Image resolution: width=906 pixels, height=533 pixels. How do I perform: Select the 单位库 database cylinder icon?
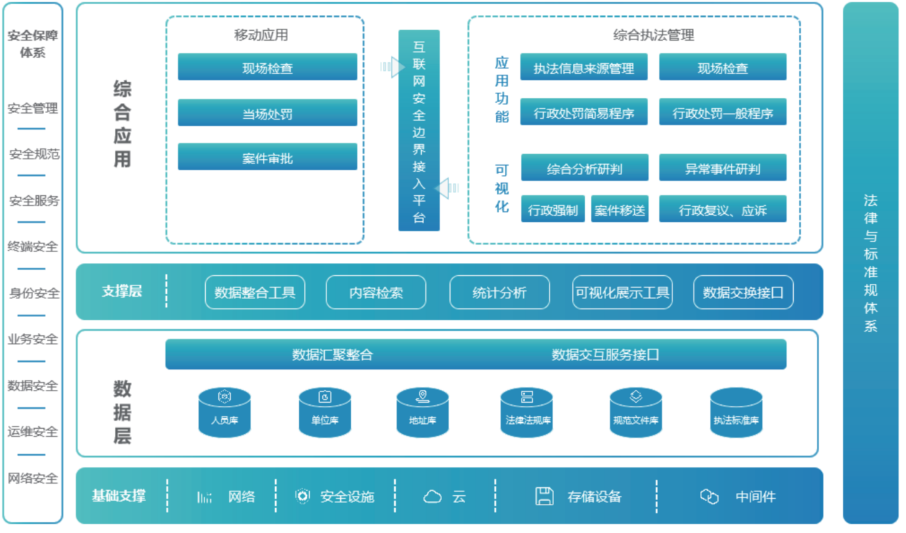[x=324, y=412]
